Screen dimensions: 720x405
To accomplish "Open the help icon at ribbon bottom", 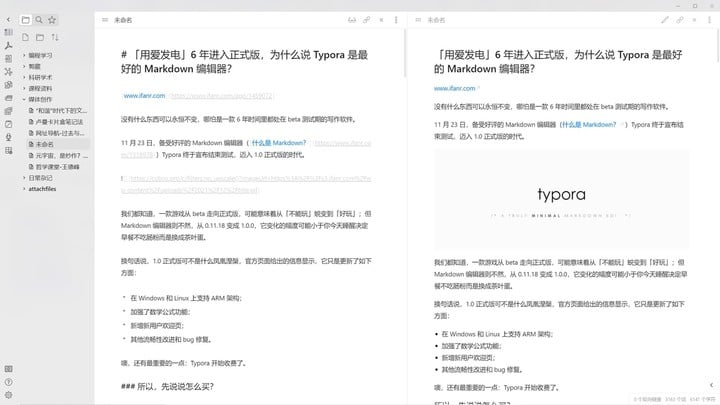I will point(8,382).
